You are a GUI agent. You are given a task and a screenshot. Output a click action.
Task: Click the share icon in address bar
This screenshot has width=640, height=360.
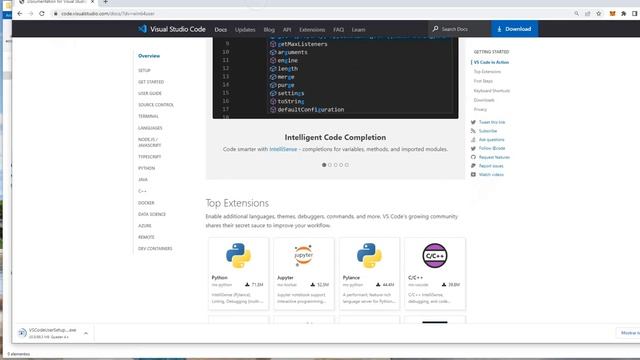tap(587, 13)
